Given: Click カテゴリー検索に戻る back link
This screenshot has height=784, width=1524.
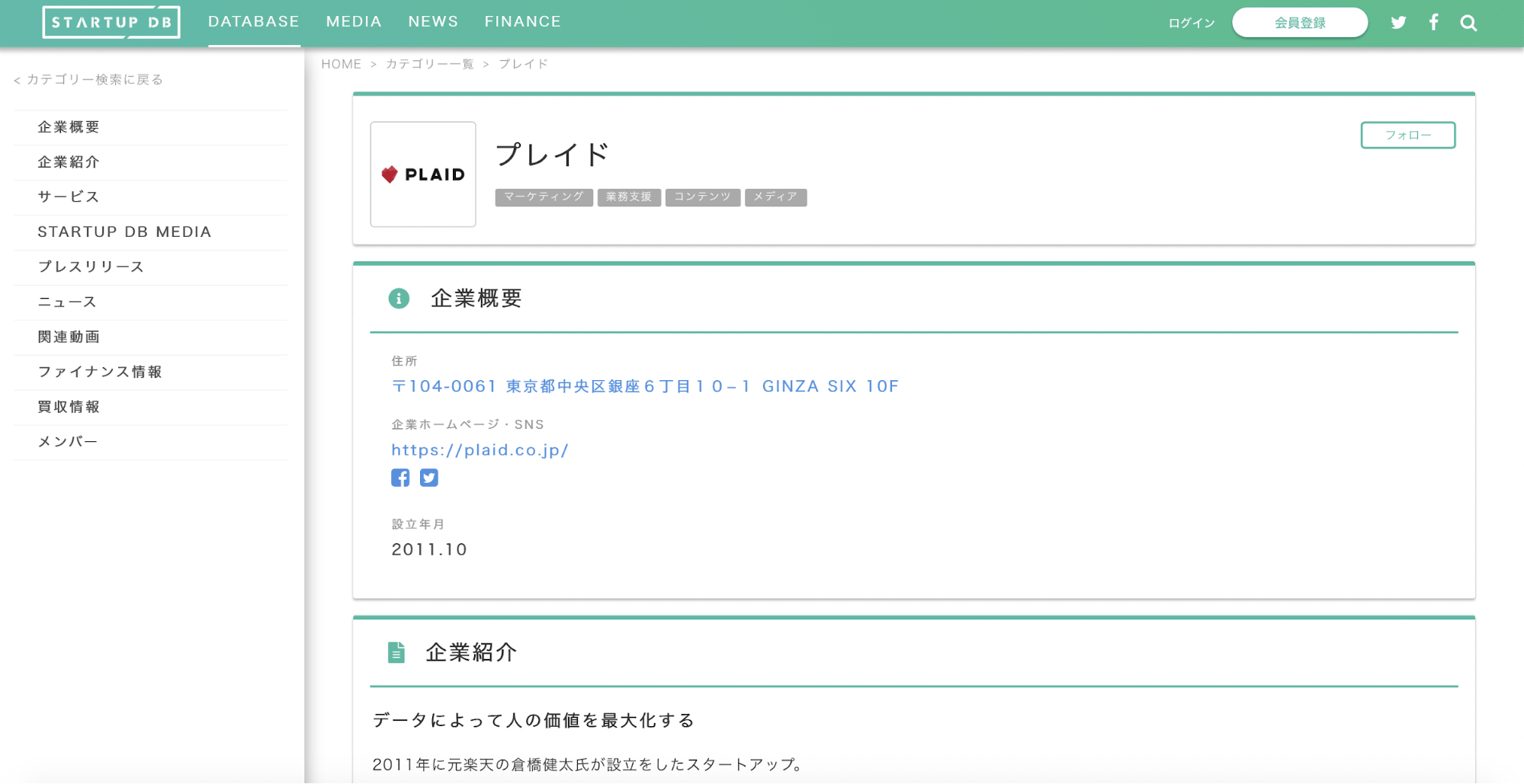Looking at the screenshot, I should click(88, 79).
